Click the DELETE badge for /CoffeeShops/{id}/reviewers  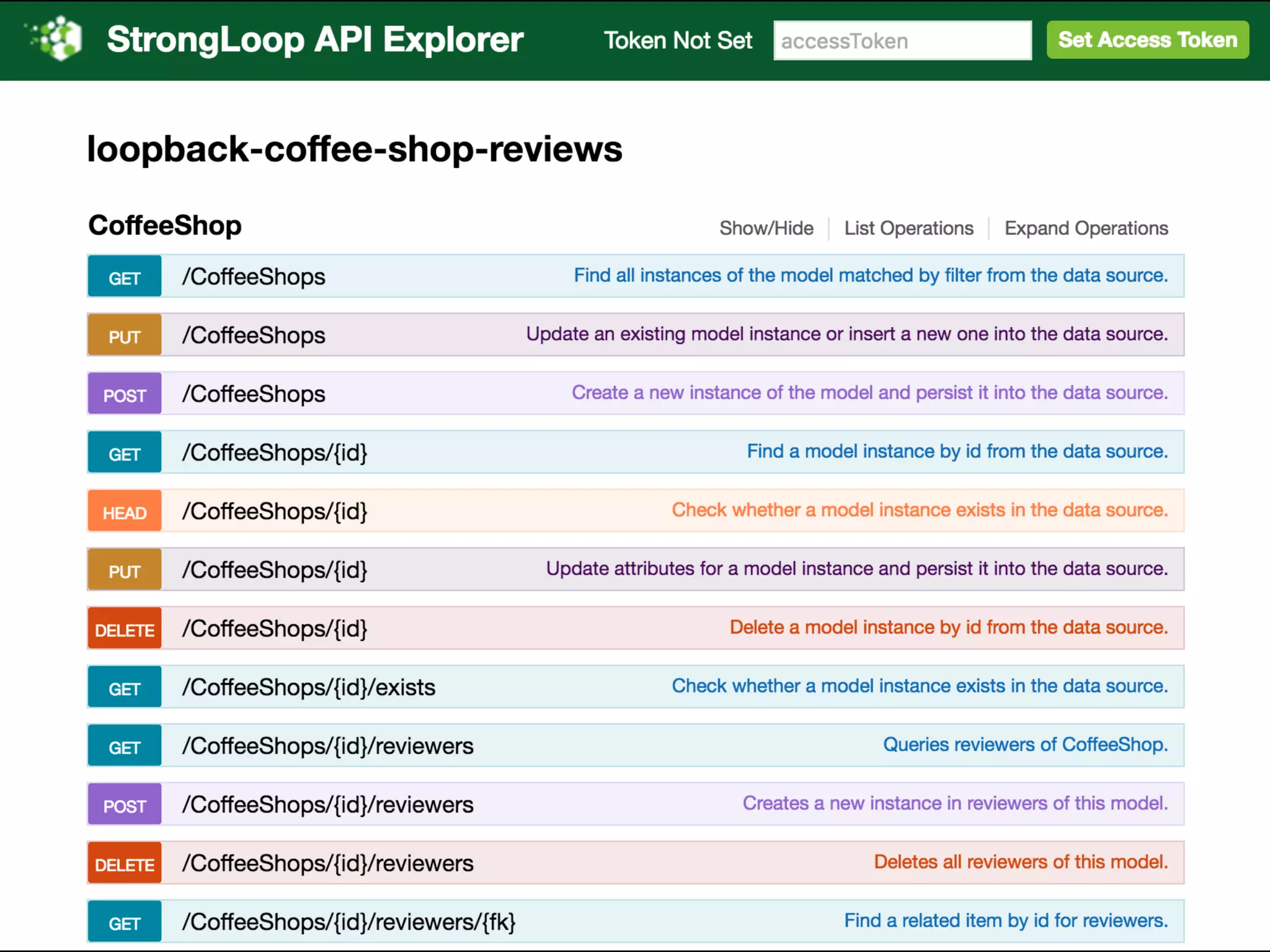click(125, 863)
